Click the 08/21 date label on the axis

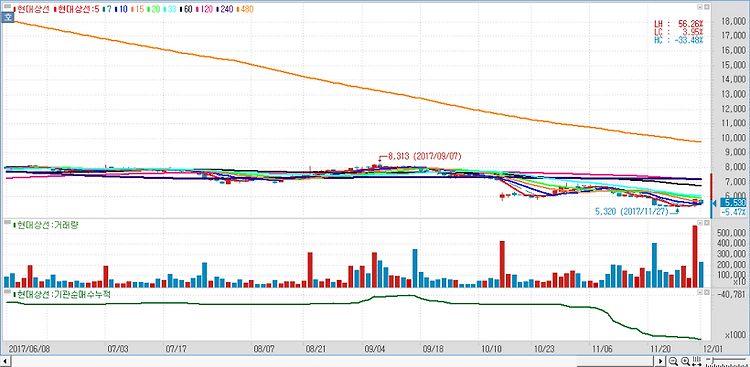click(x=316, y=349)
